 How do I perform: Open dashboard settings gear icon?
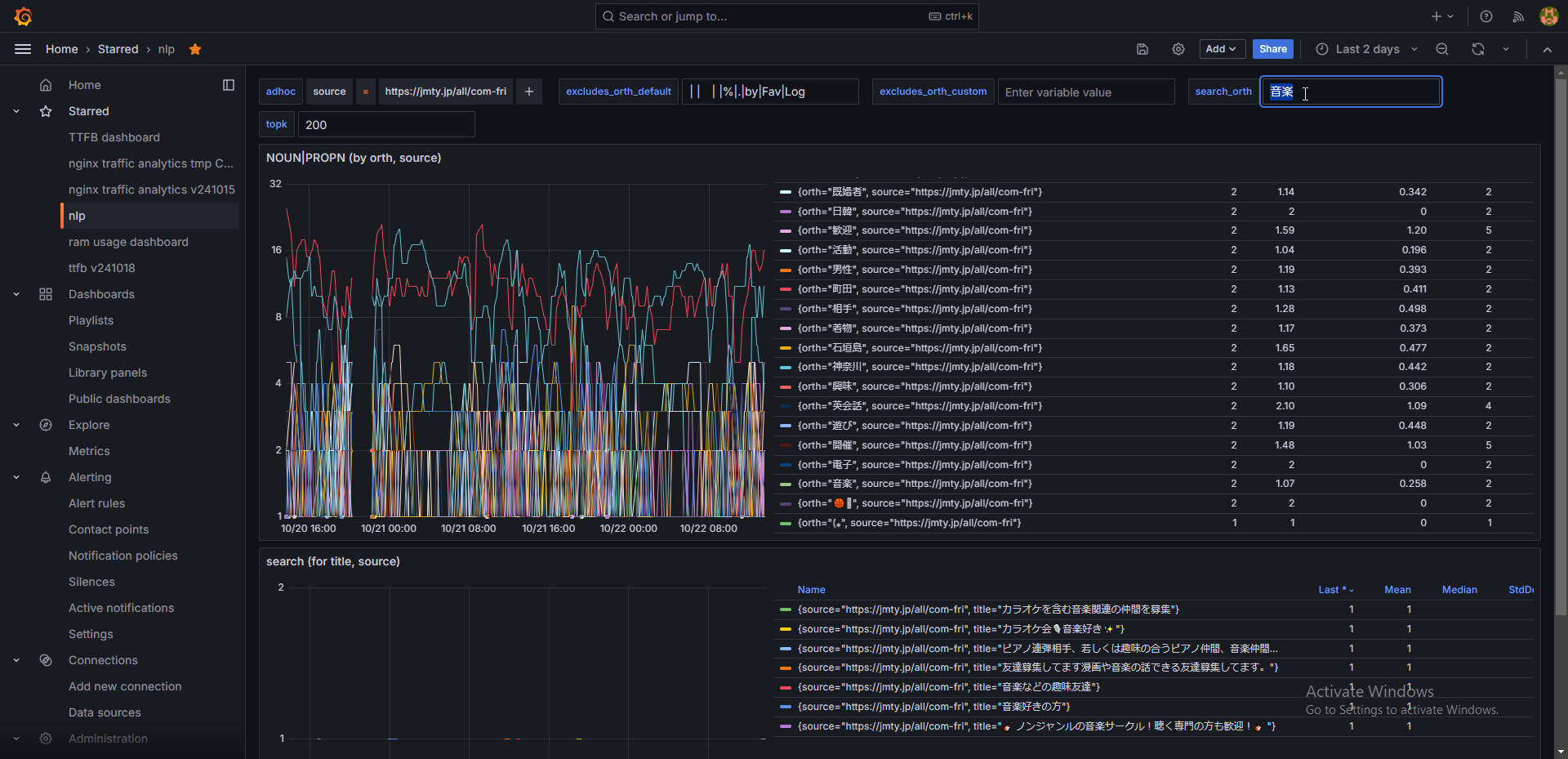(x=1178, y=49)
